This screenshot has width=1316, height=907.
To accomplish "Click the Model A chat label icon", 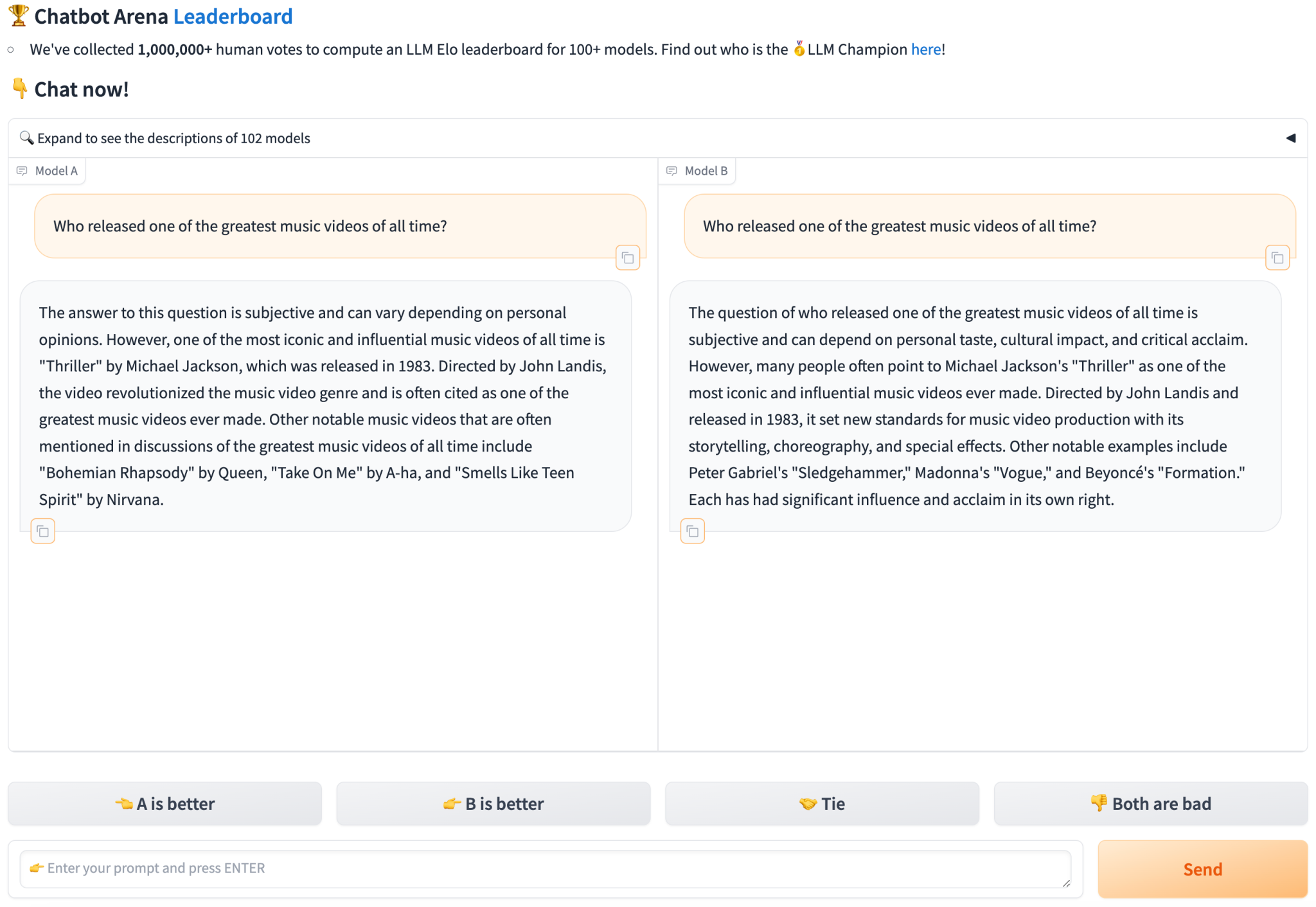I will point(22,171).
